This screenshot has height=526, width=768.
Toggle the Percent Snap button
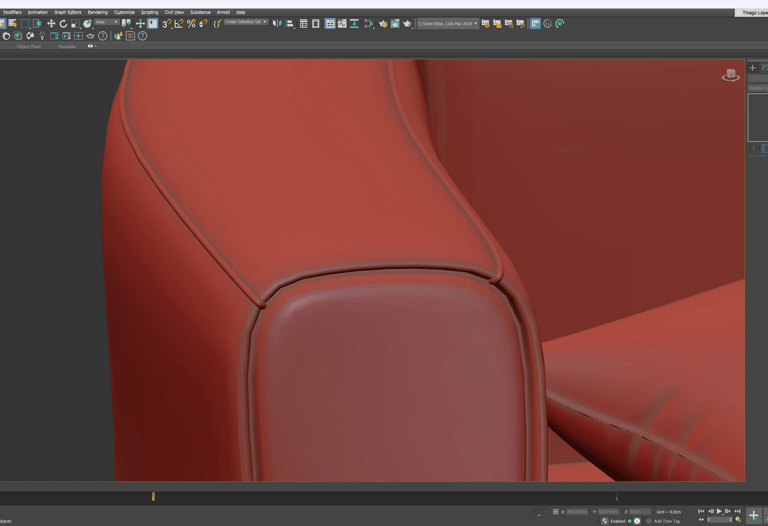click(191, 24)
